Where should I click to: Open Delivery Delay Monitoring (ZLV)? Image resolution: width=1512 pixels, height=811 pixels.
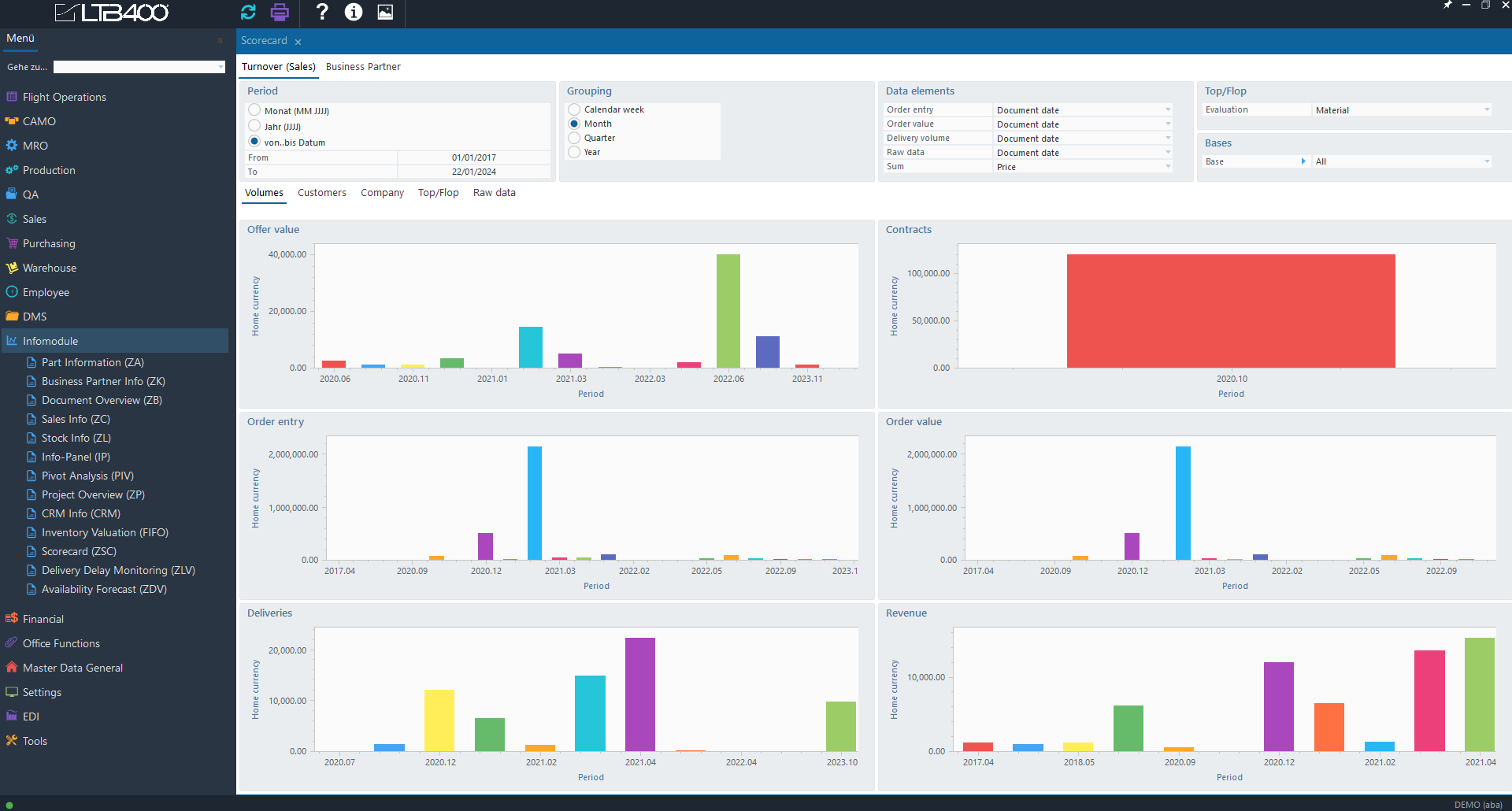(x=118, y=570)
